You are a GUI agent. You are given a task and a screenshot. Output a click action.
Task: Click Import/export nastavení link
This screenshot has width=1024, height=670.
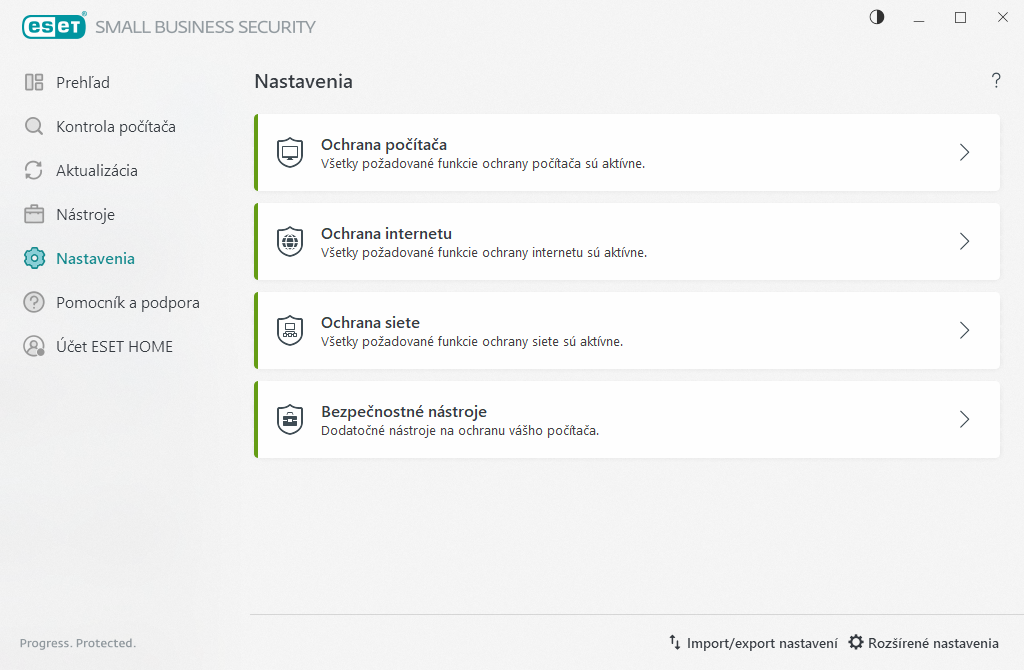click(753, 643)
